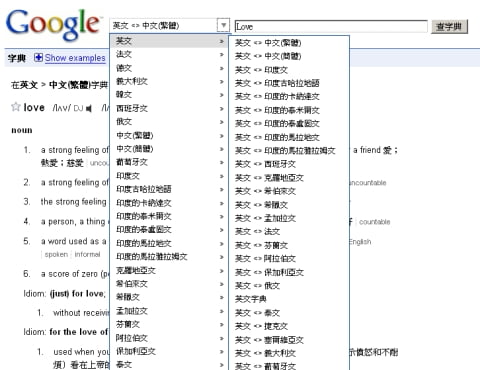The width and height of the screenshot is (480, 370).
Task: Select 阿拉伯文 in the left menu
Action: pos(169,338)
